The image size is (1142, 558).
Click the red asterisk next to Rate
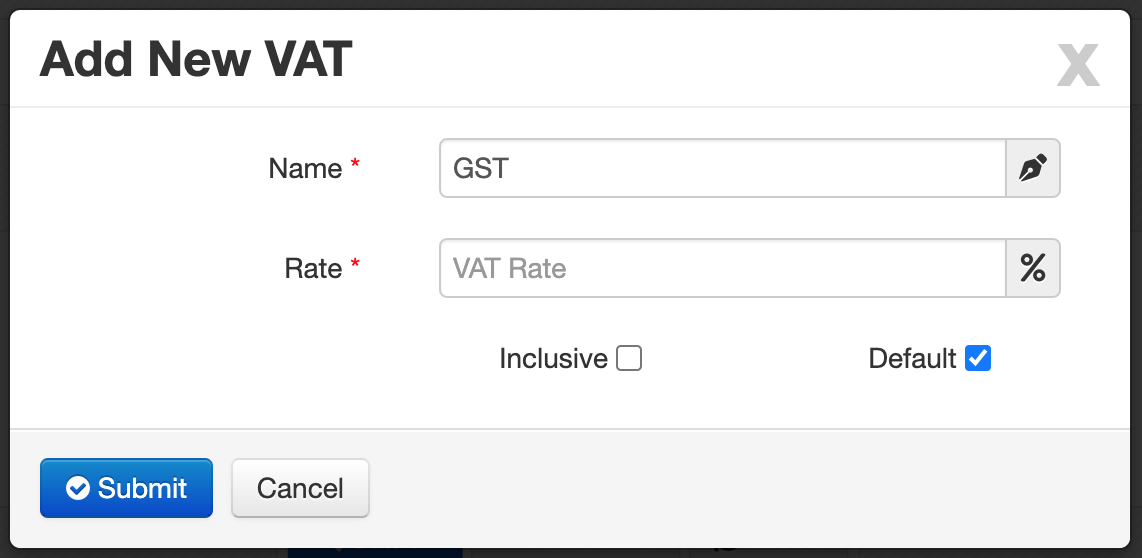click(355, 264)
